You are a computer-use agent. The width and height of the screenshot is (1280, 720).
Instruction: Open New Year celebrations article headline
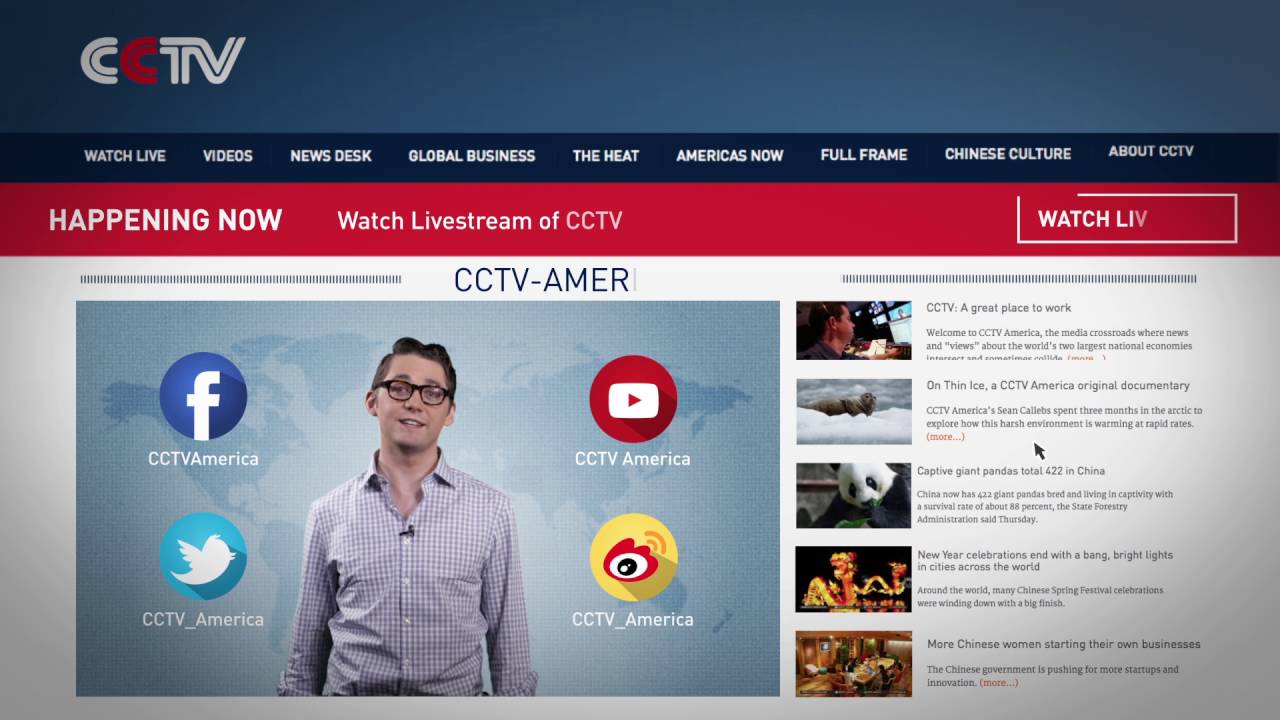(x=1045, y=560)
